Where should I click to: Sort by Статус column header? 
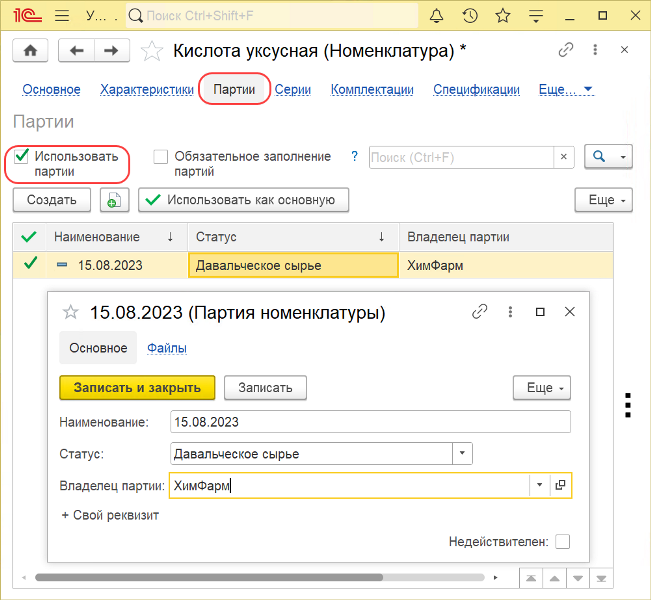[293, 237]
